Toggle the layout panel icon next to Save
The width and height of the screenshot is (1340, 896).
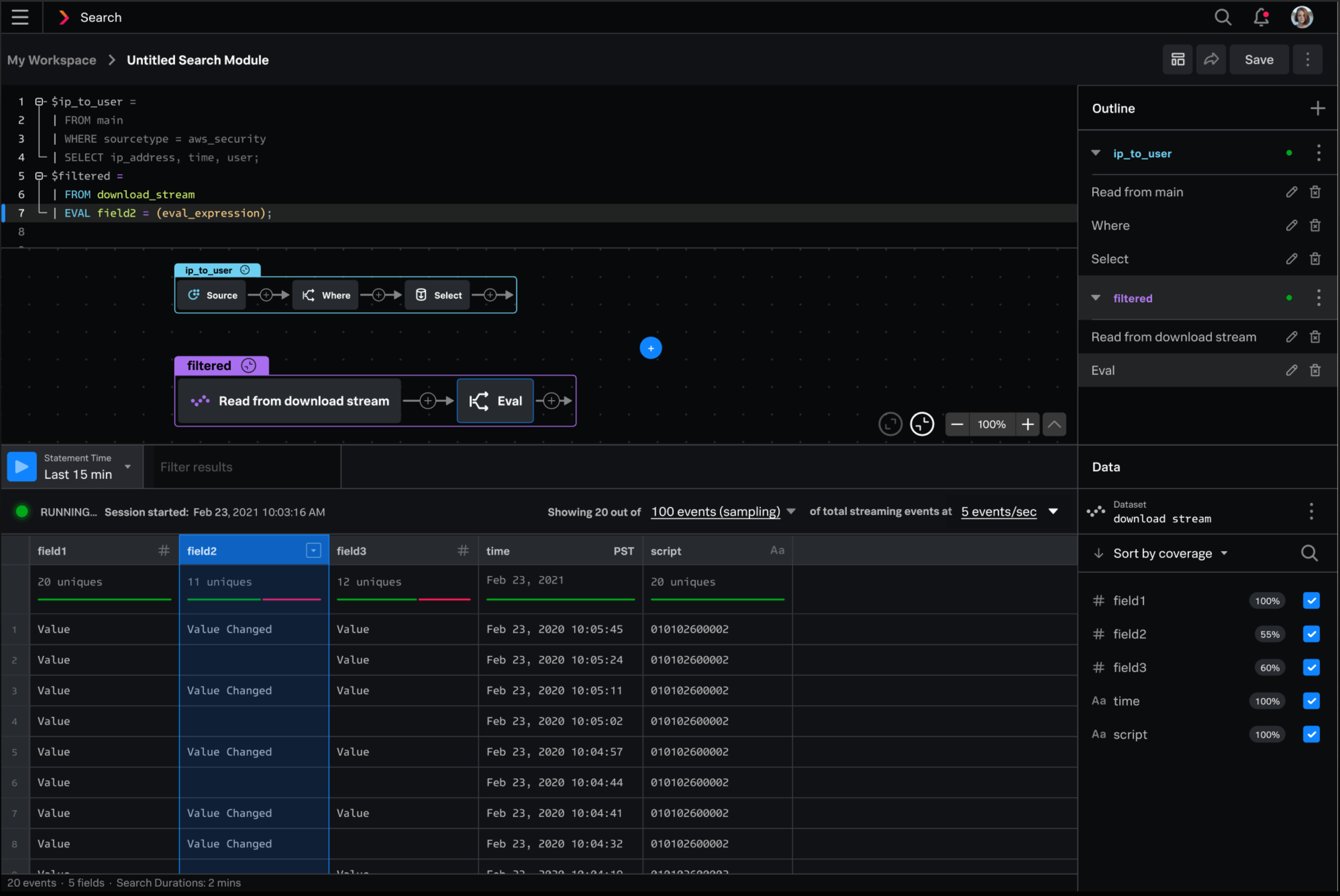(1177, 59)
